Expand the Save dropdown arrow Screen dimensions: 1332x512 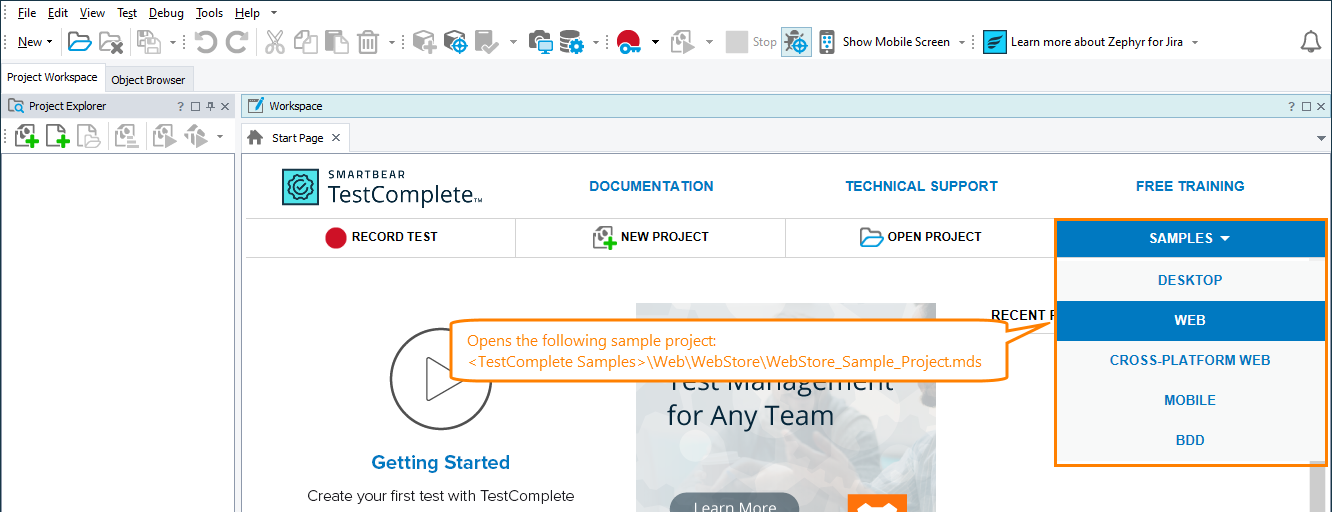click(172, 42)
